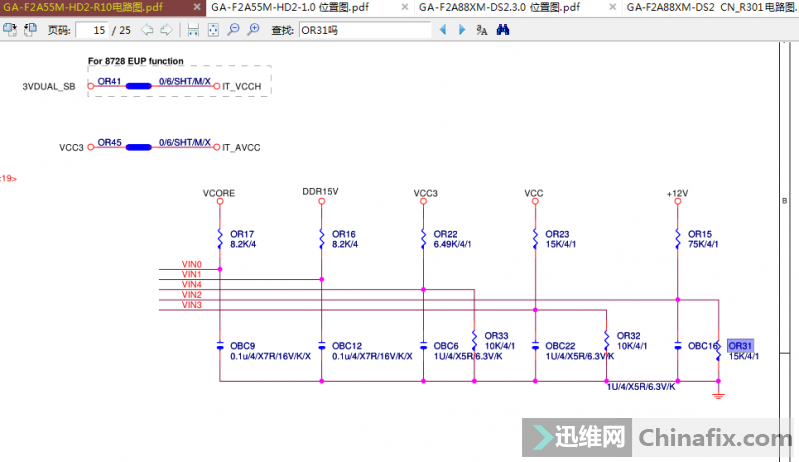Click the VCORE power label
Viewport: 799px width, 462px height.
(219, 194)
